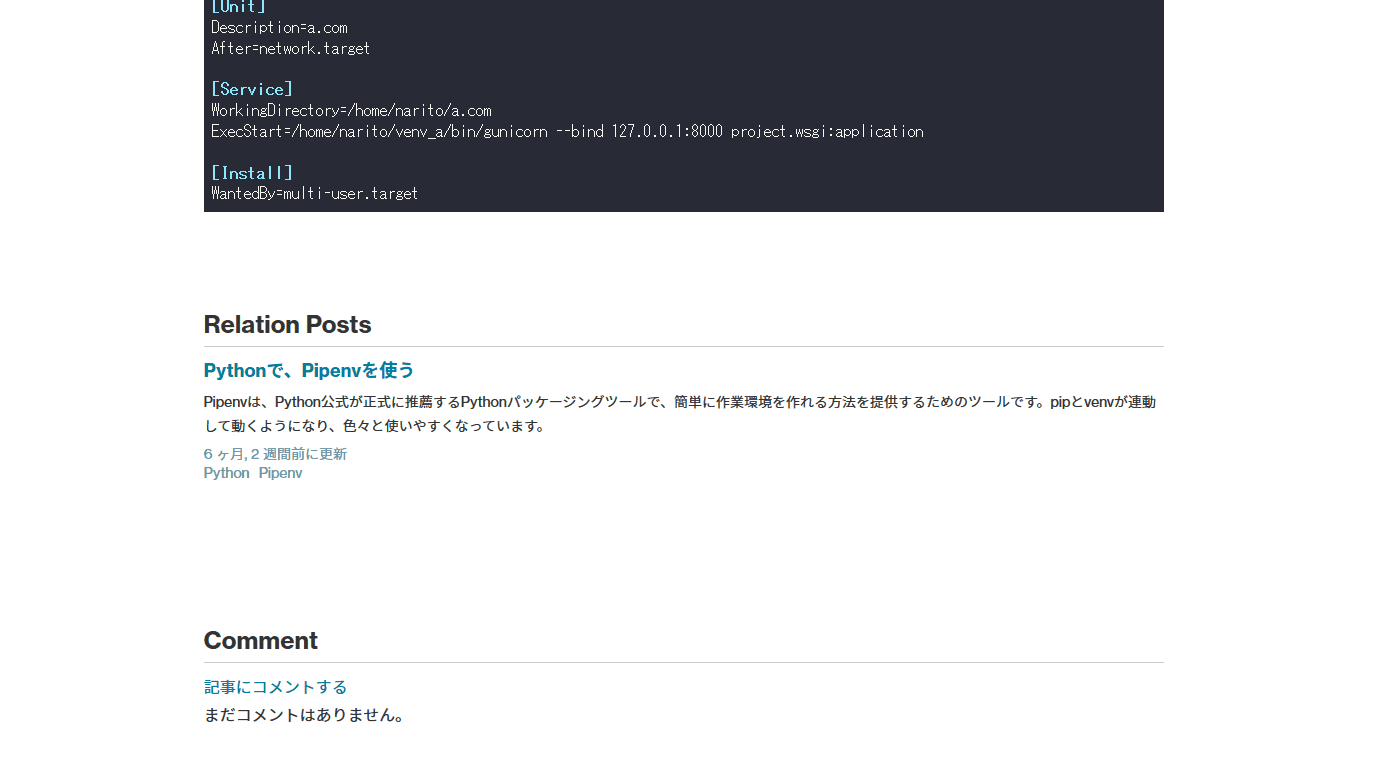The height and width of the screenshot is (776, 1384).
Task: Open the Pipenv tag link
Action: click(280, 473)
